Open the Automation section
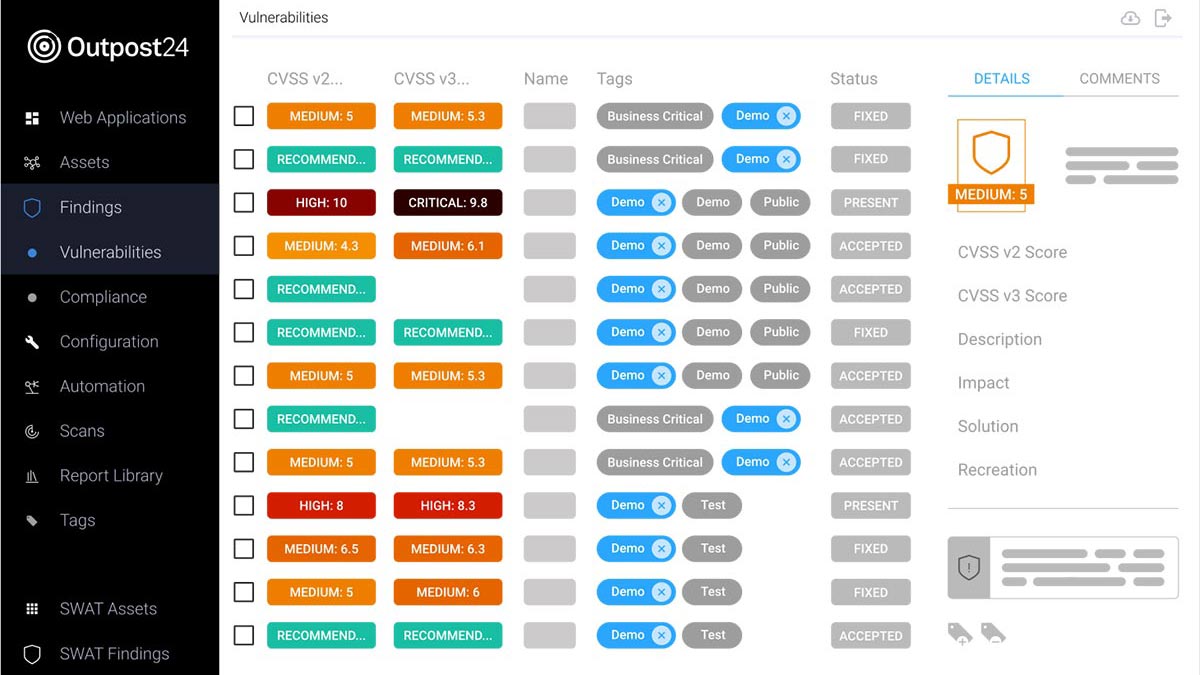1200x675 pixels. (101, 387)
